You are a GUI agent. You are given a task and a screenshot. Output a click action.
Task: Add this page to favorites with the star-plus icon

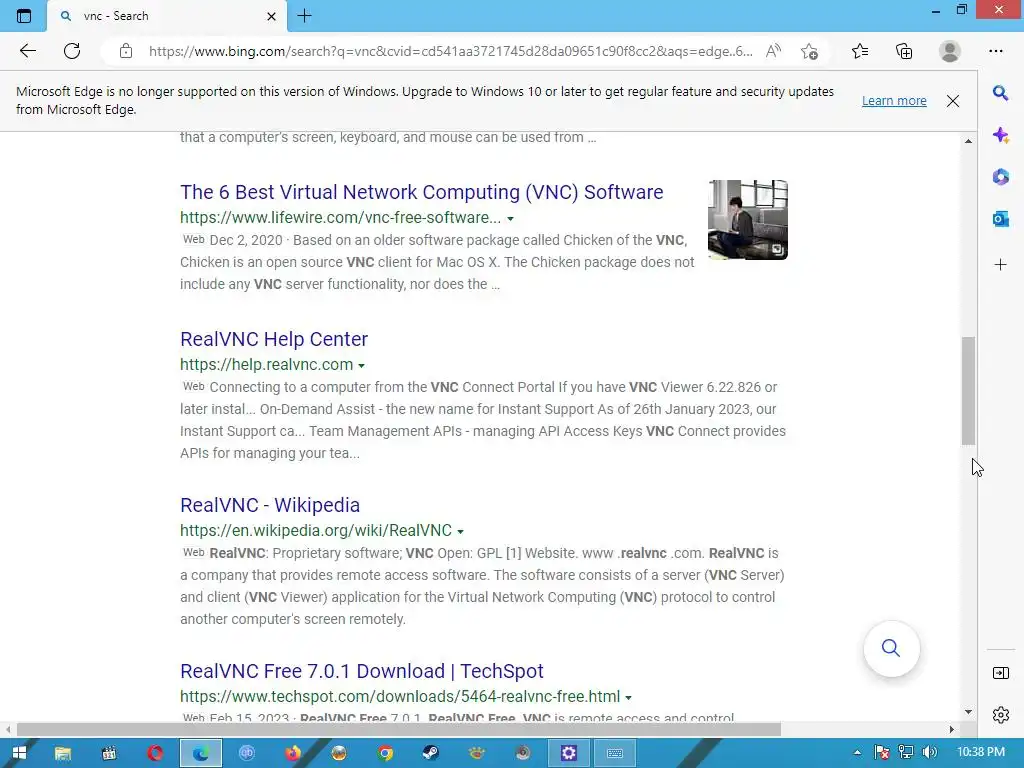[x=809, y=51]
